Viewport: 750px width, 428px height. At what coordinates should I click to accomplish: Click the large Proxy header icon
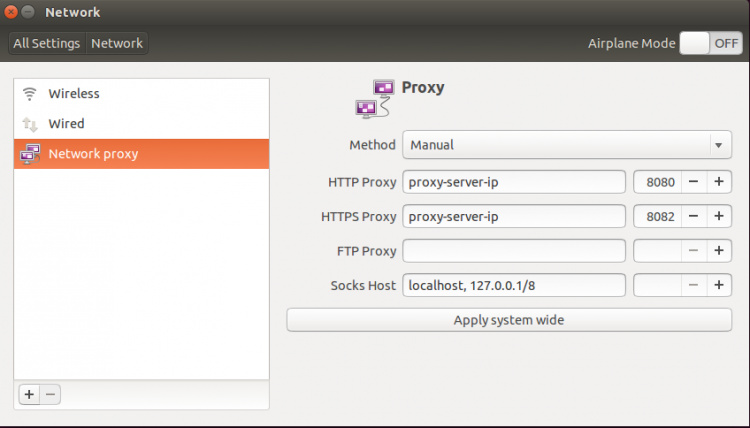point(375,97)
